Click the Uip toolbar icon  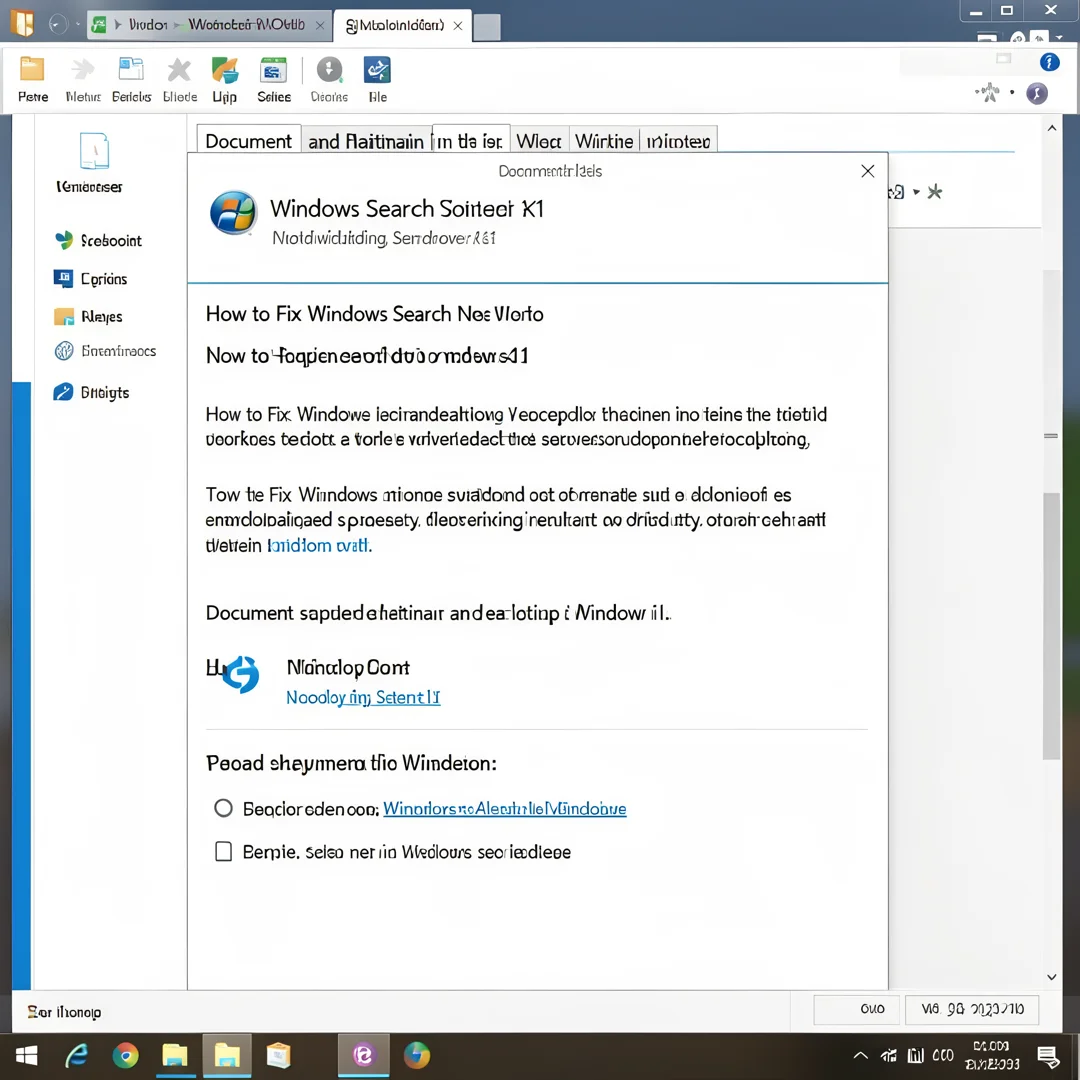click(x=225, y=70)
